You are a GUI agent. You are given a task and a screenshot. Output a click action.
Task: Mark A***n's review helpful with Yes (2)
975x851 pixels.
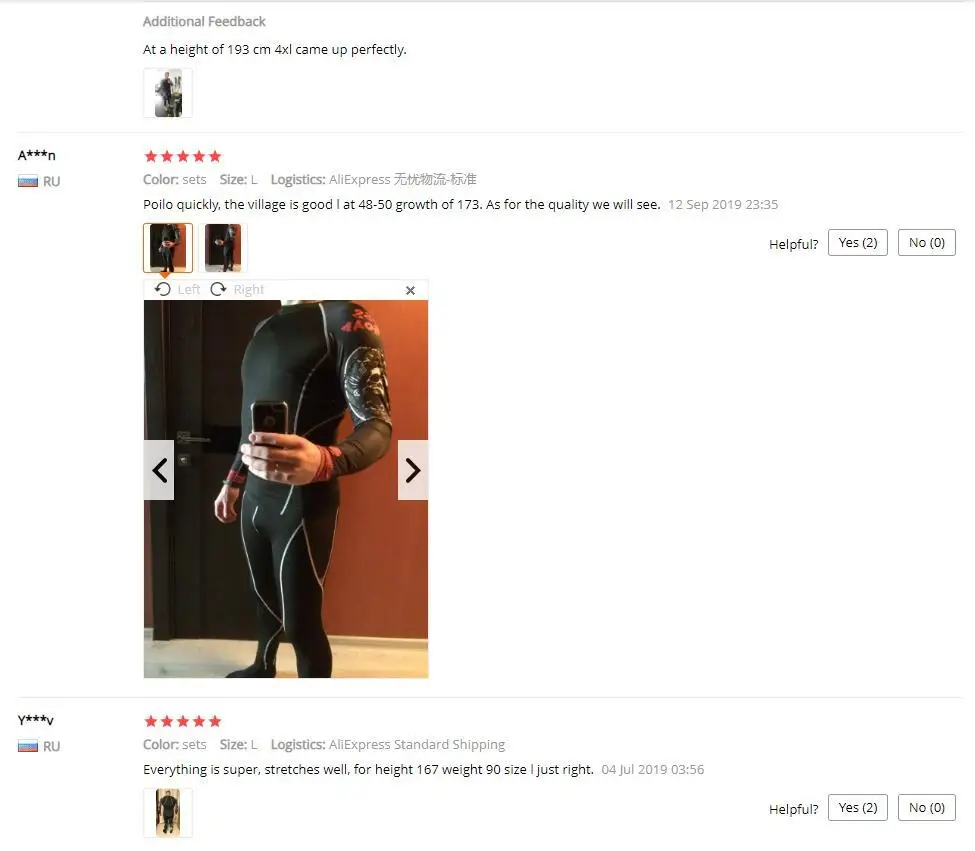[858, 243]
